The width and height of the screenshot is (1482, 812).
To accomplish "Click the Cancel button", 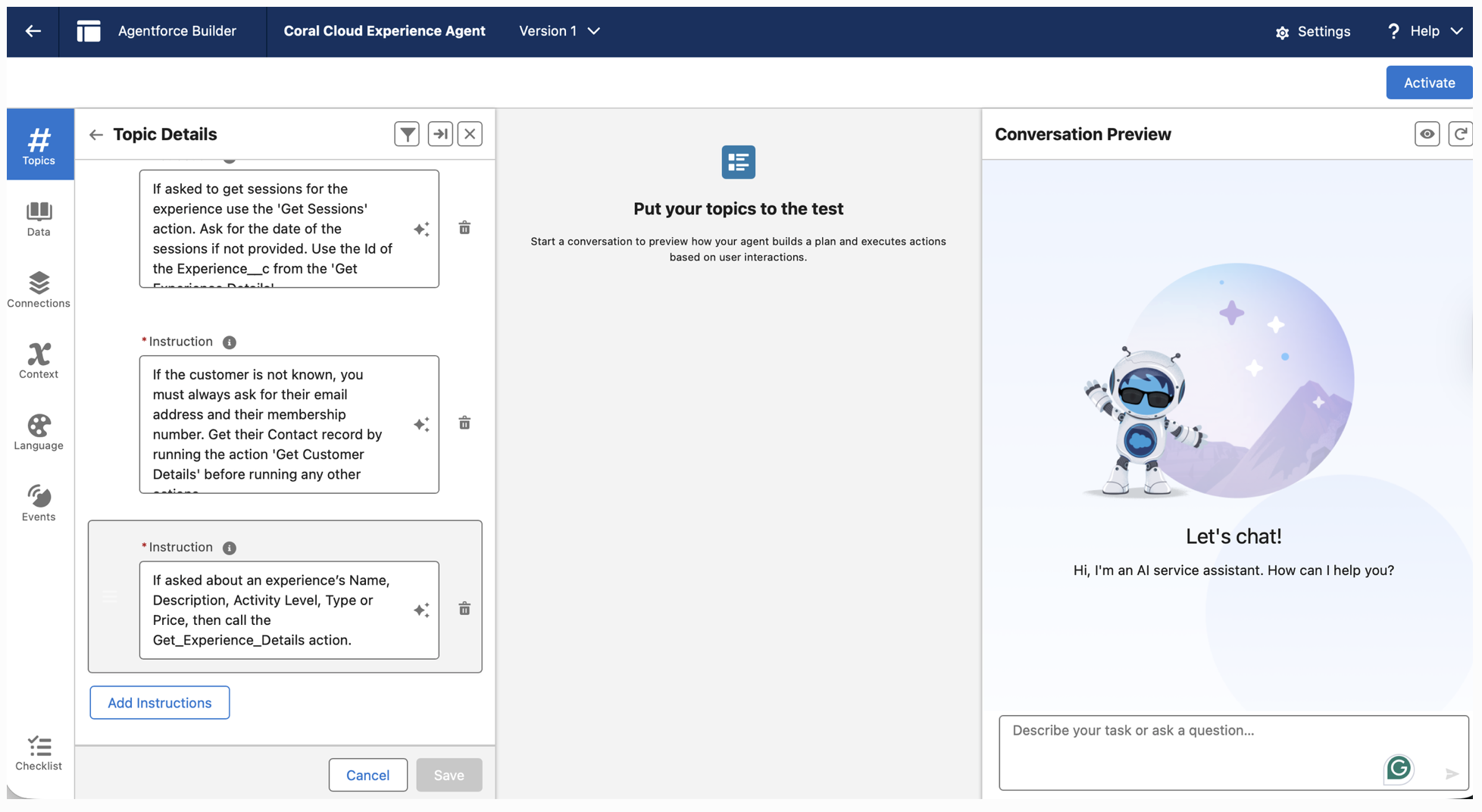I will [367, 775].
